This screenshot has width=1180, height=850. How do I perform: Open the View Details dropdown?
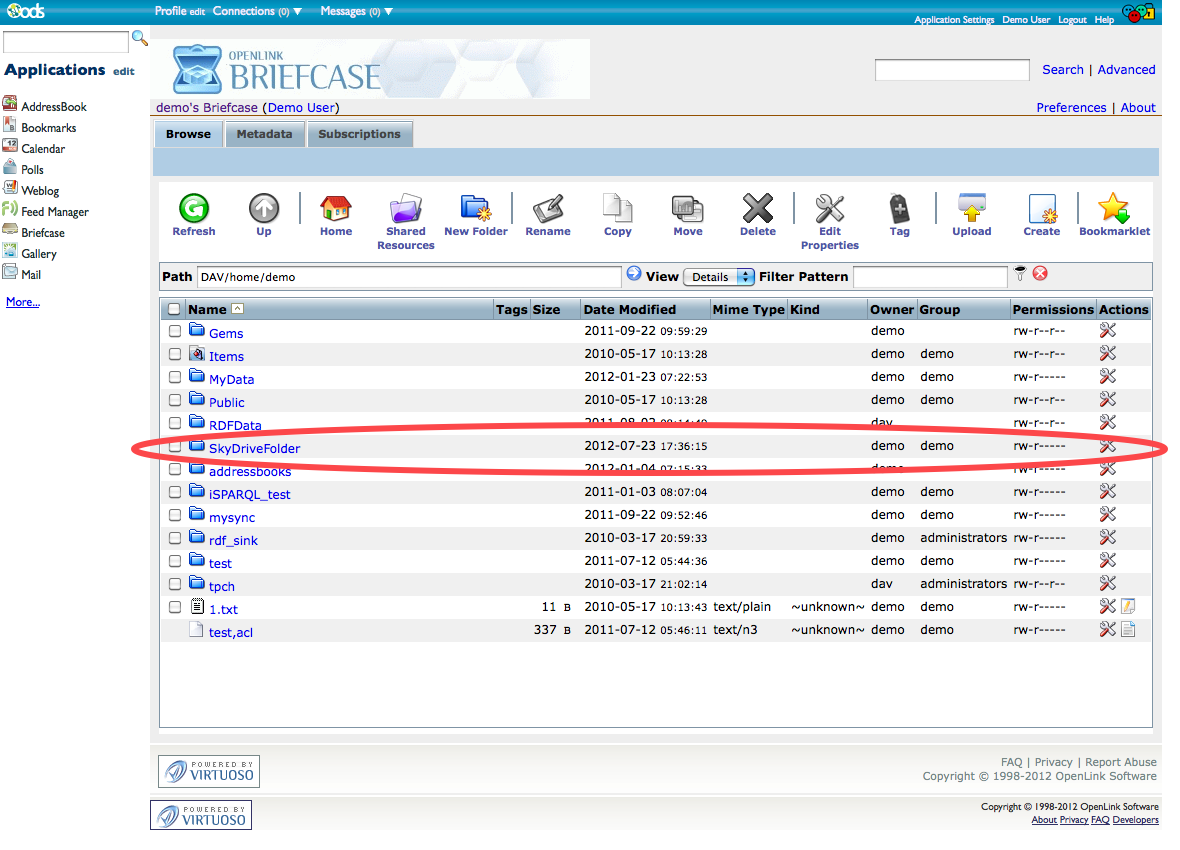click(718, 277)
